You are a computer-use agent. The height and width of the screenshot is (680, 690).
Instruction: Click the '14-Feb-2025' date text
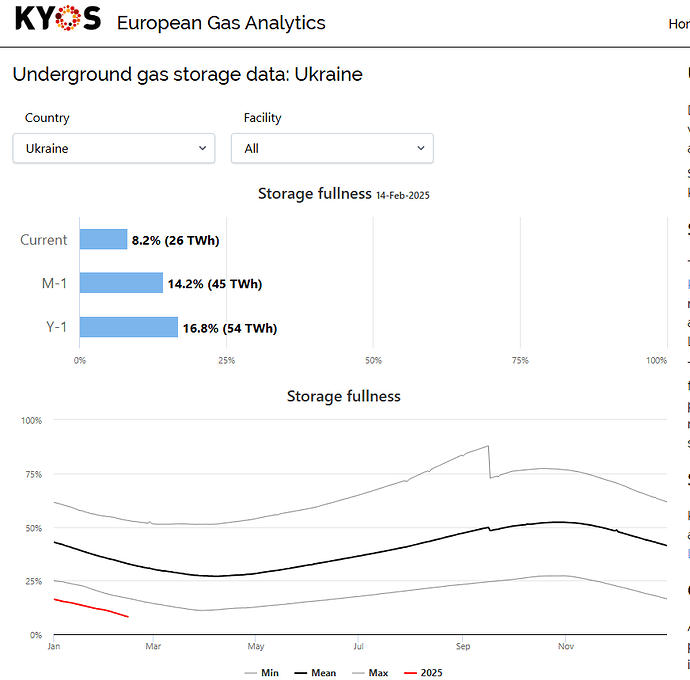click(403, 195)
